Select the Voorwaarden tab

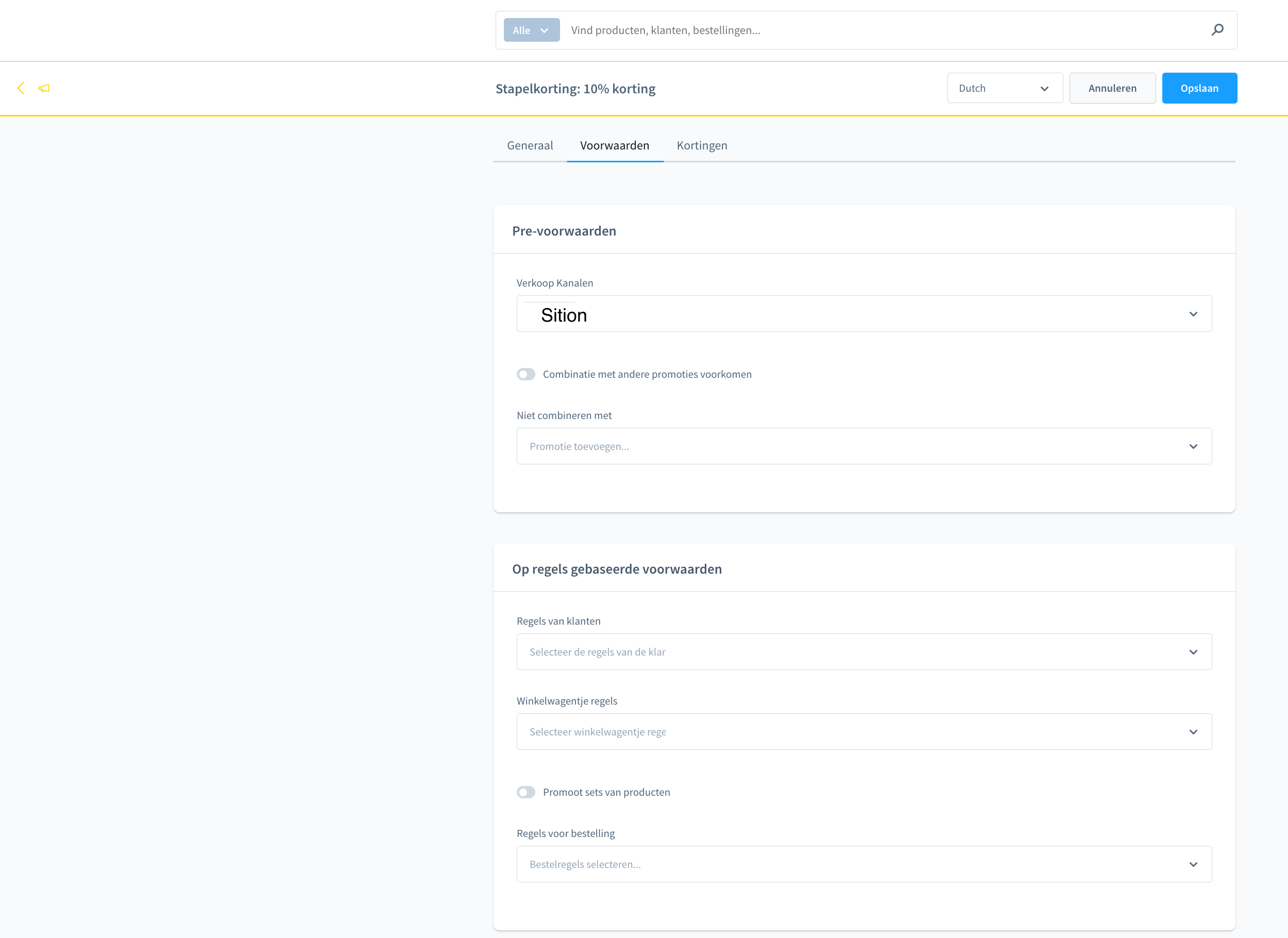click(x=615, y=145)
